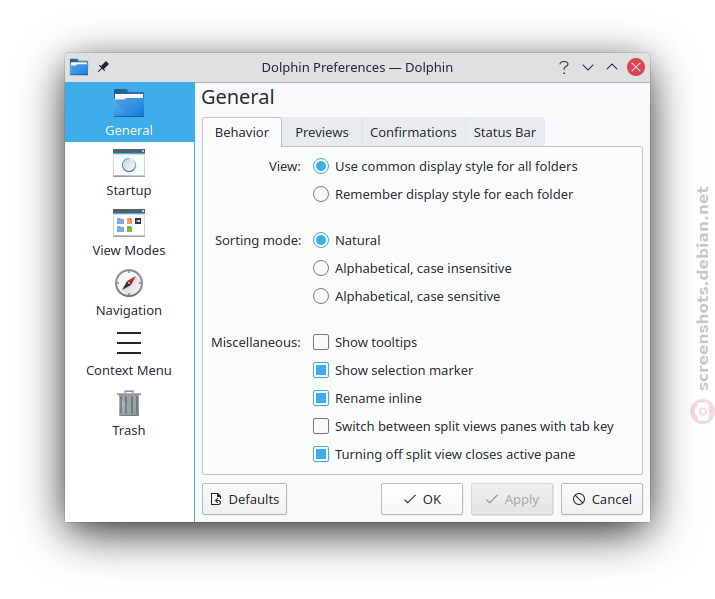Image resolution: width=715 pixels, height=599 pixels.
Task: Open the Startup settings category
Action: [x=129, y=172]
